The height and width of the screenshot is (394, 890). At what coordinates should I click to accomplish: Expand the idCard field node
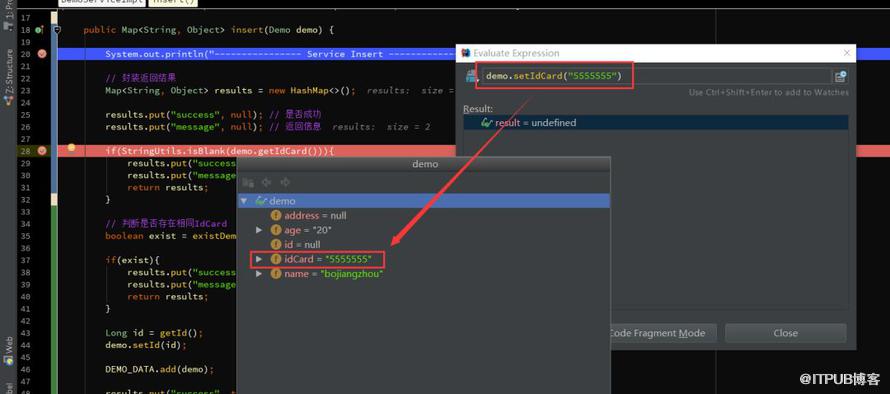(259, 259)
